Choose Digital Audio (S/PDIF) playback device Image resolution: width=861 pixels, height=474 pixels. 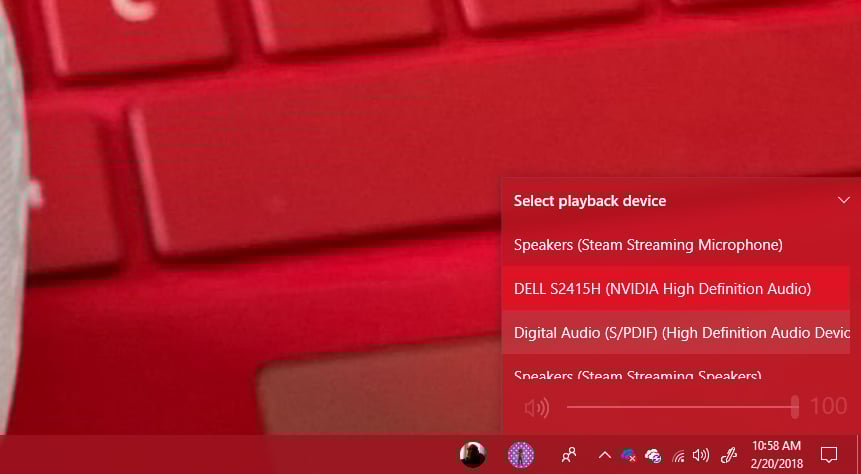(677, 332)
